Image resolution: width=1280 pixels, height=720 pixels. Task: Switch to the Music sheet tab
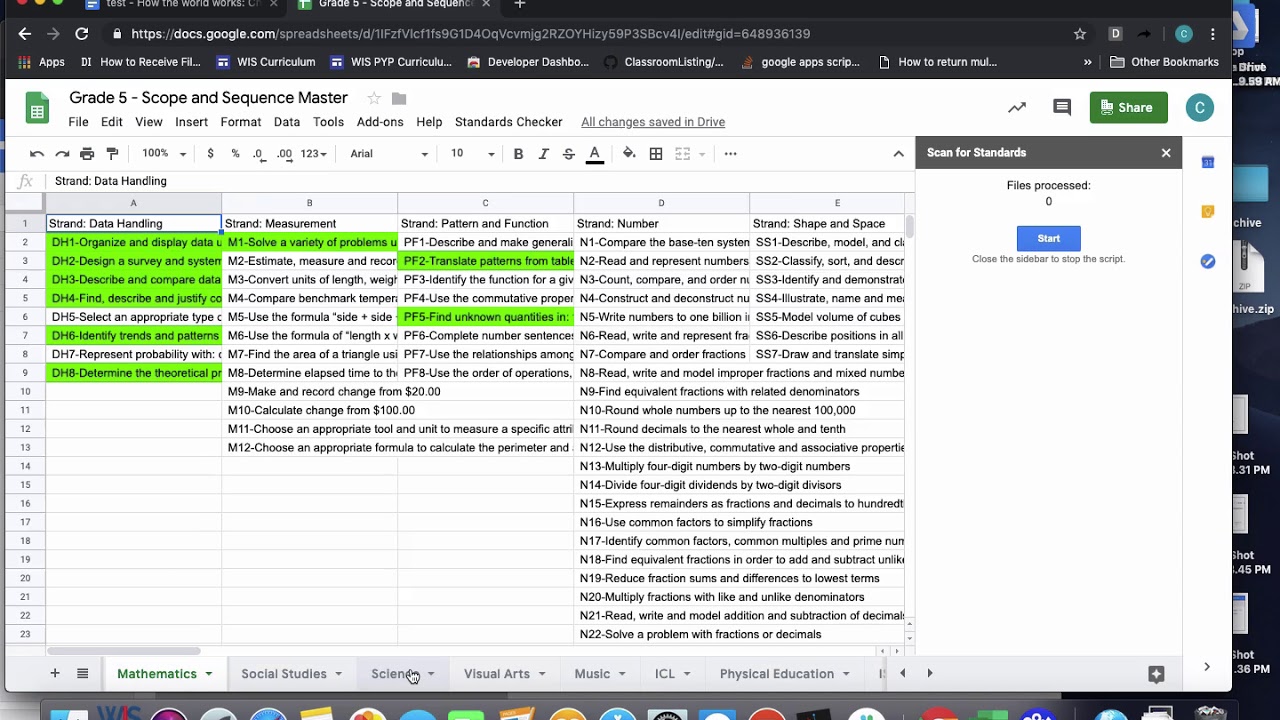592,674
